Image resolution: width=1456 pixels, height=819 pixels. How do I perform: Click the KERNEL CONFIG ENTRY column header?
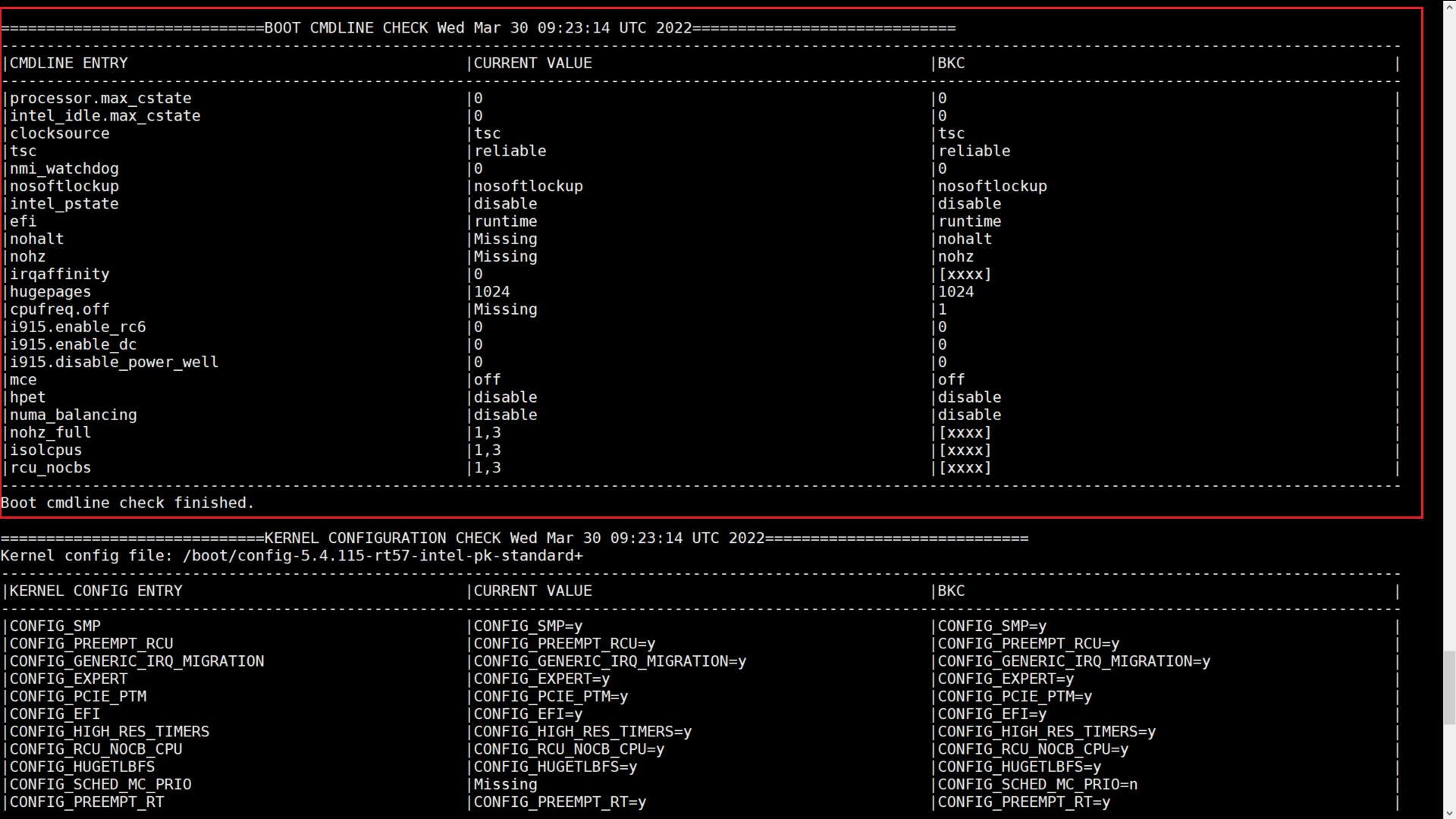click(x=96, y=591)
